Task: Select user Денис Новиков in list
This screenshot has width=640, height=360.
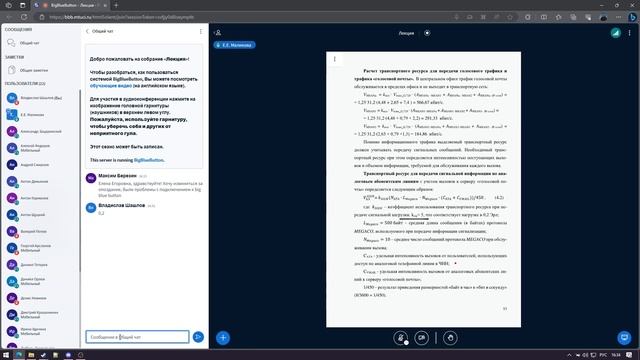Action: pos(41,298)
